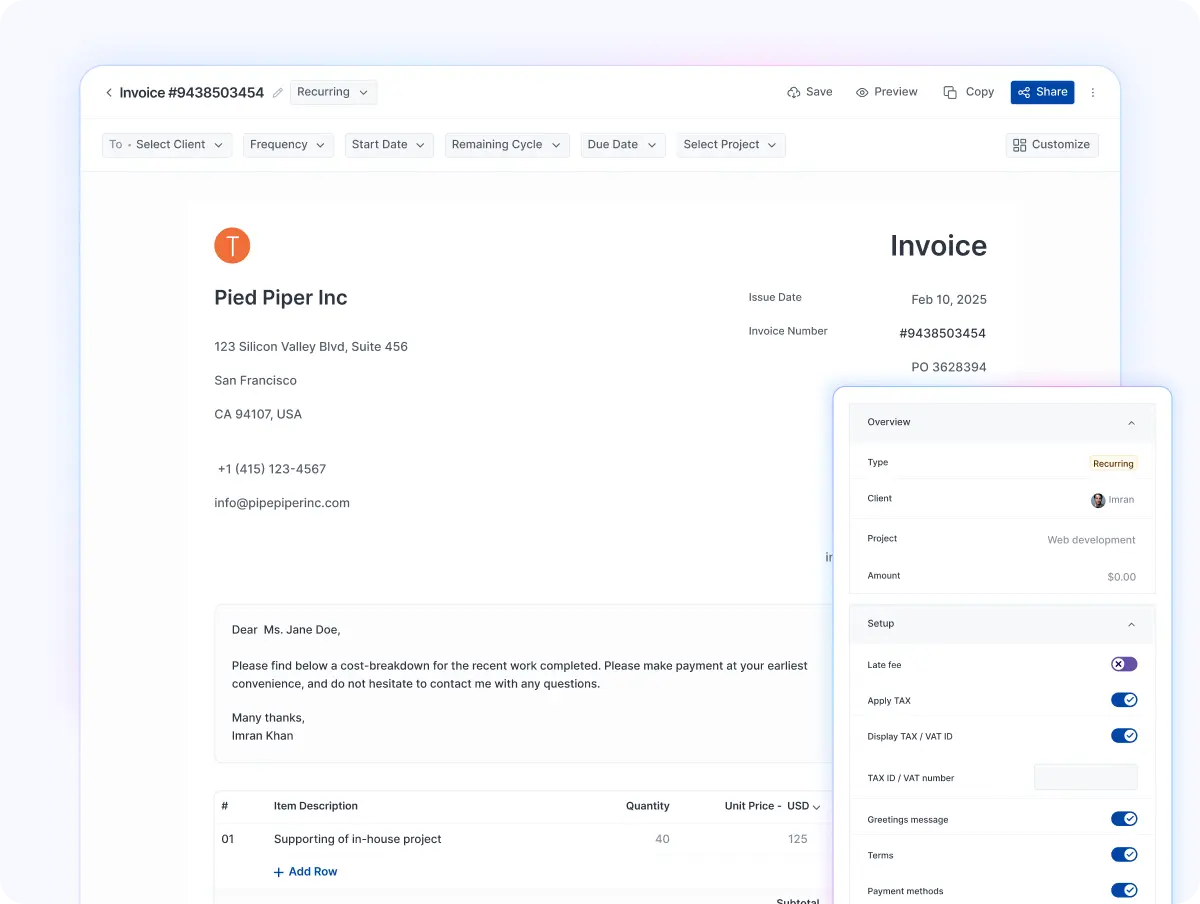Viewport: 1200px width, 904px height.
Task: Open the Start Date dropdown
Action: click(x=389, y=145)
